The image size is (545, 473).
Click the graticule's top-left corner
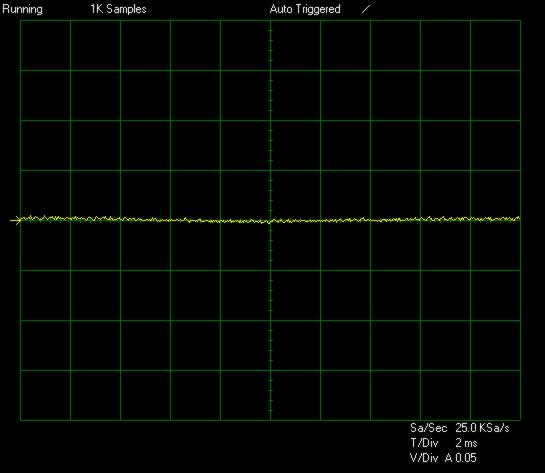coord(21,21)
